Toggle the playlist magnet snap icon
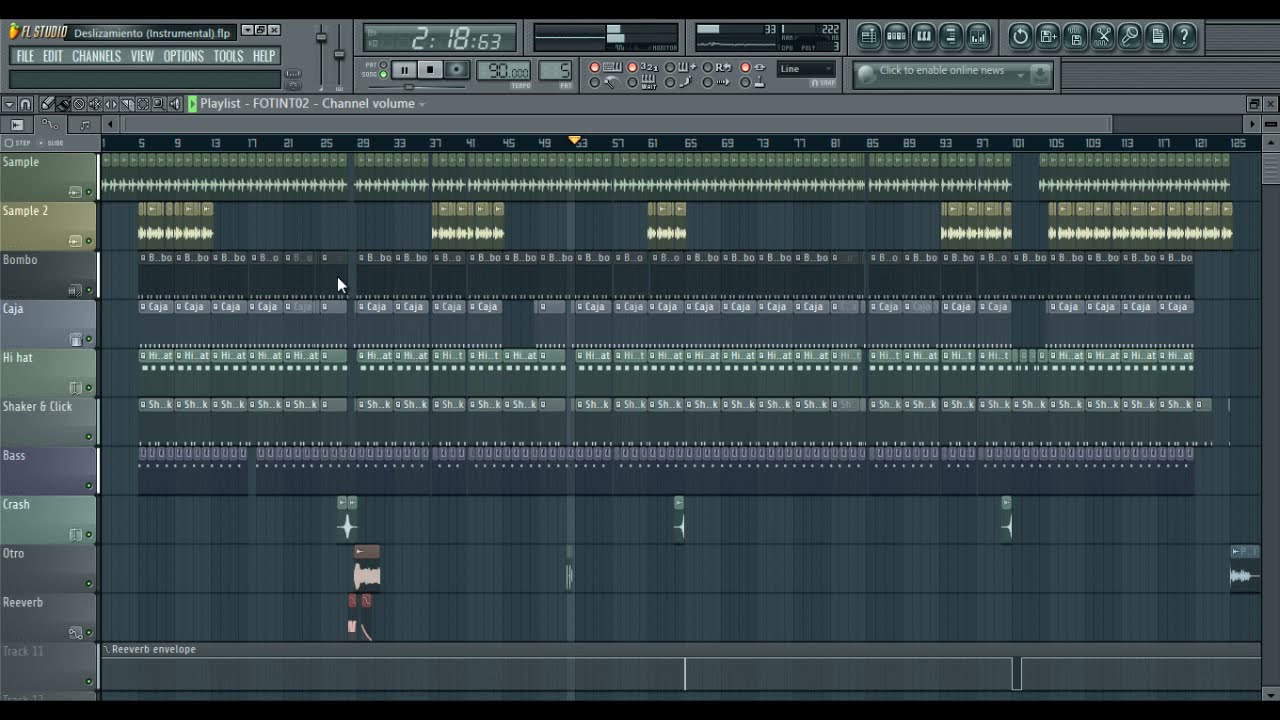Viewport: 1280px width, 720px height. click(x=26, y=104)
